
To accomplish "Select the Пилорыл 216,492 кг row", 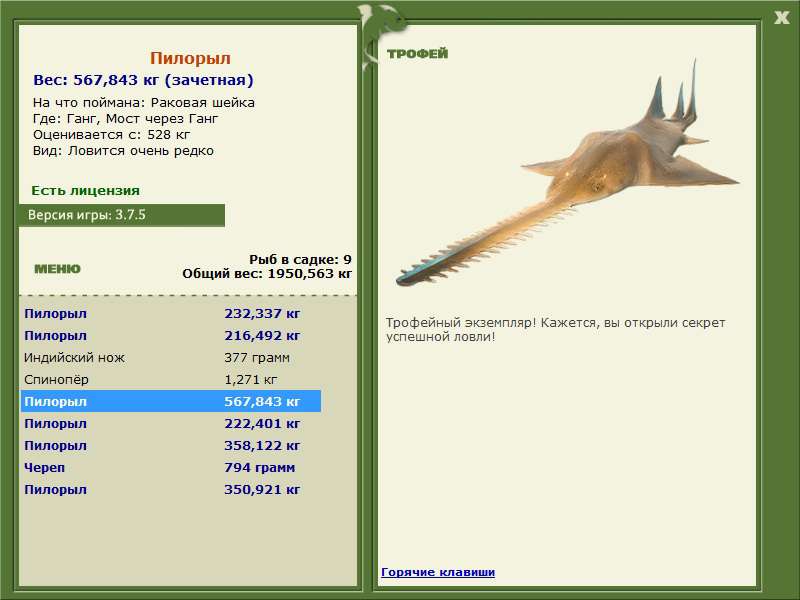I will pos(171,335).
